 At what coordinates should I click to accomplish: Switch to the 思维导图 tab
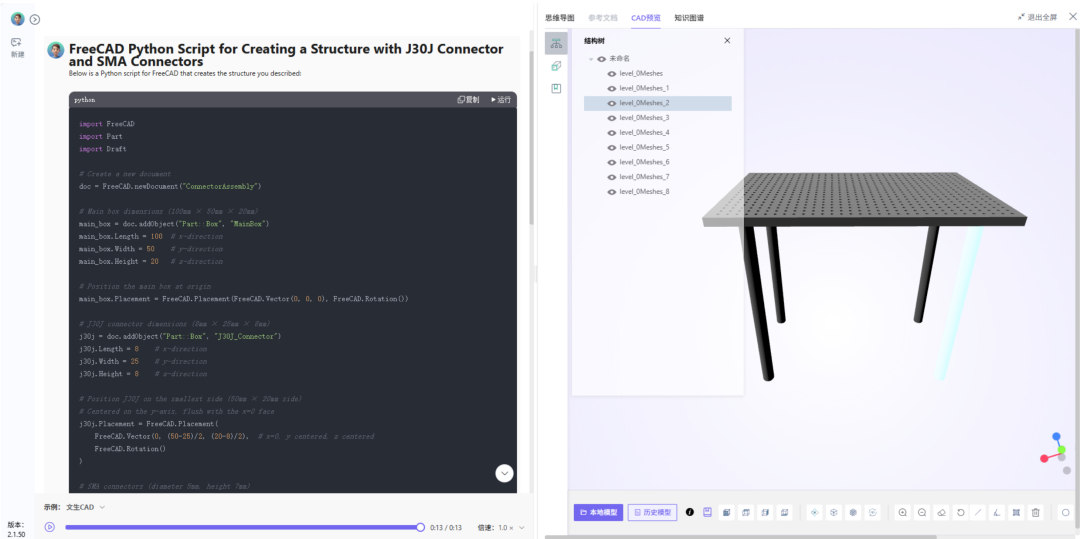(559, 18)
